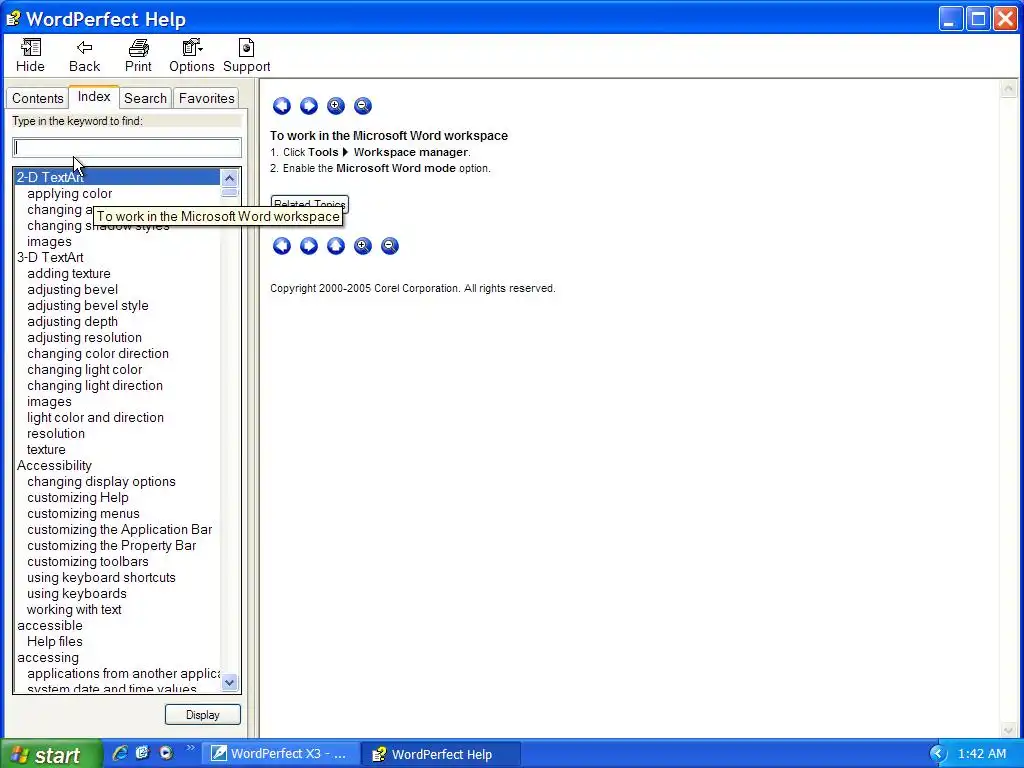Select the 'resolution' index entry
This screenshot has width=1024, height=768.
tap(56, 434)
